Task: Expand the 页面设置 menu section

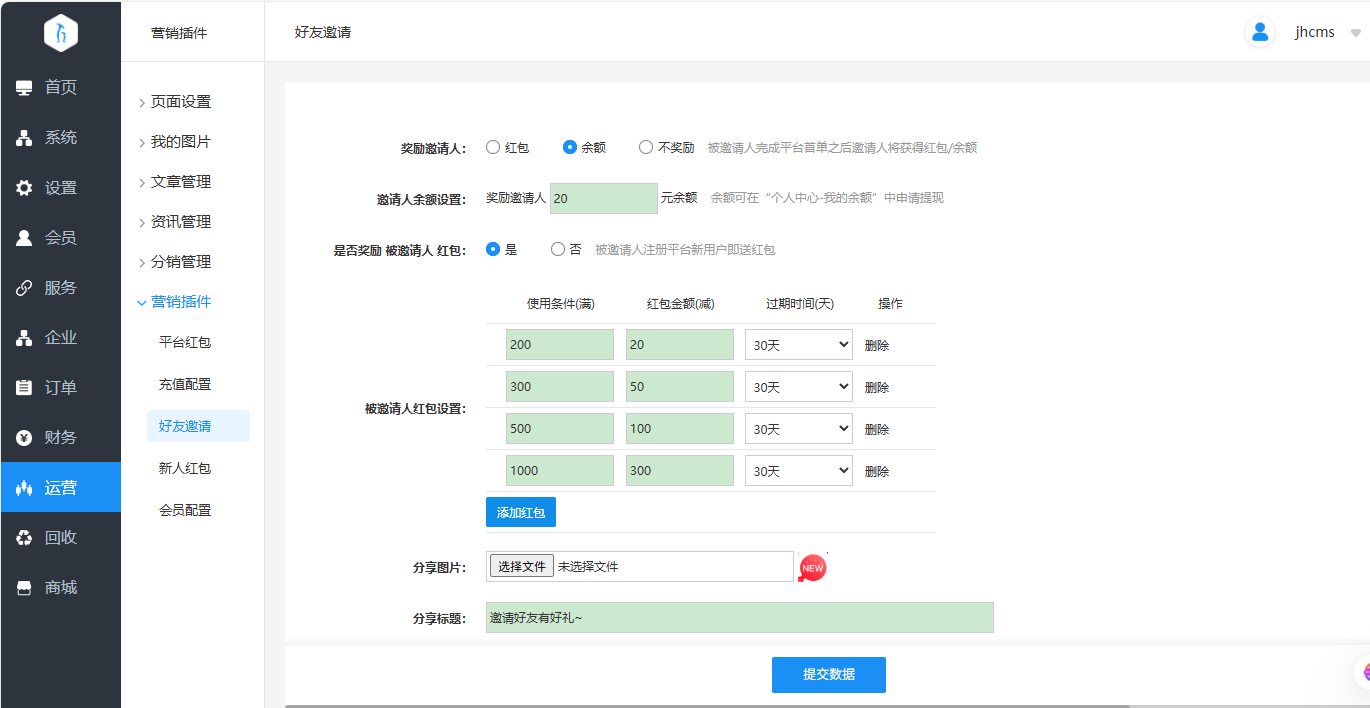Action: pyautogui.click(x=180, y=102)
